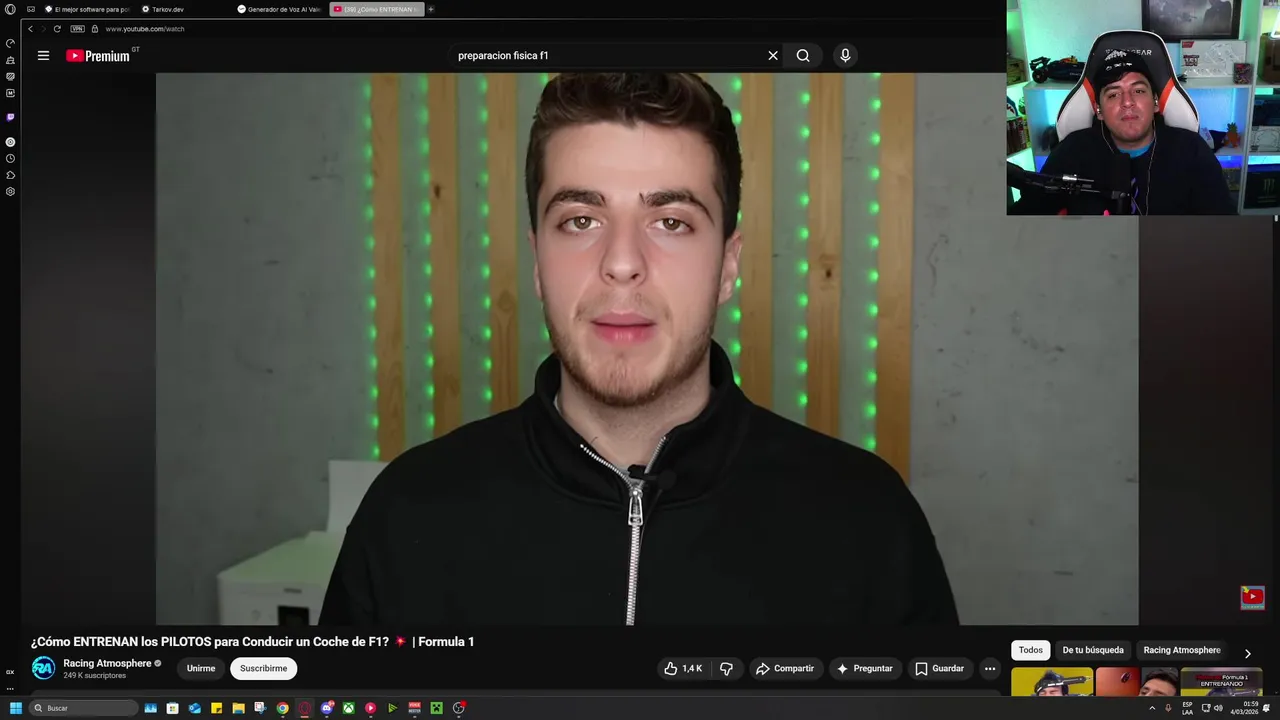Click the video player to pause
This screenshot has height=720, width=1280.
click(647, 348)
